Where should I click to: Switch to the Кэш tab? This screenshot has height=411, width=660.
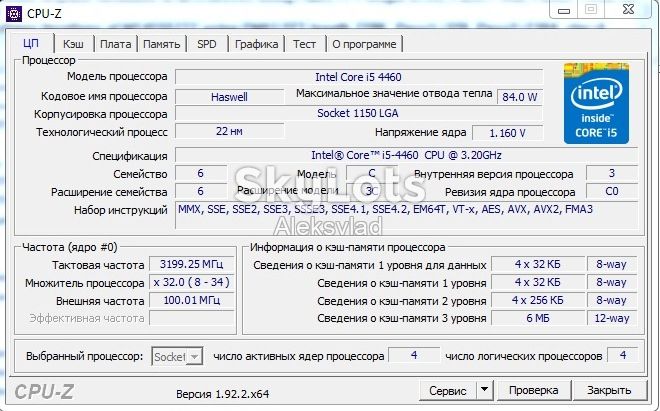click(x=73, y=44)
